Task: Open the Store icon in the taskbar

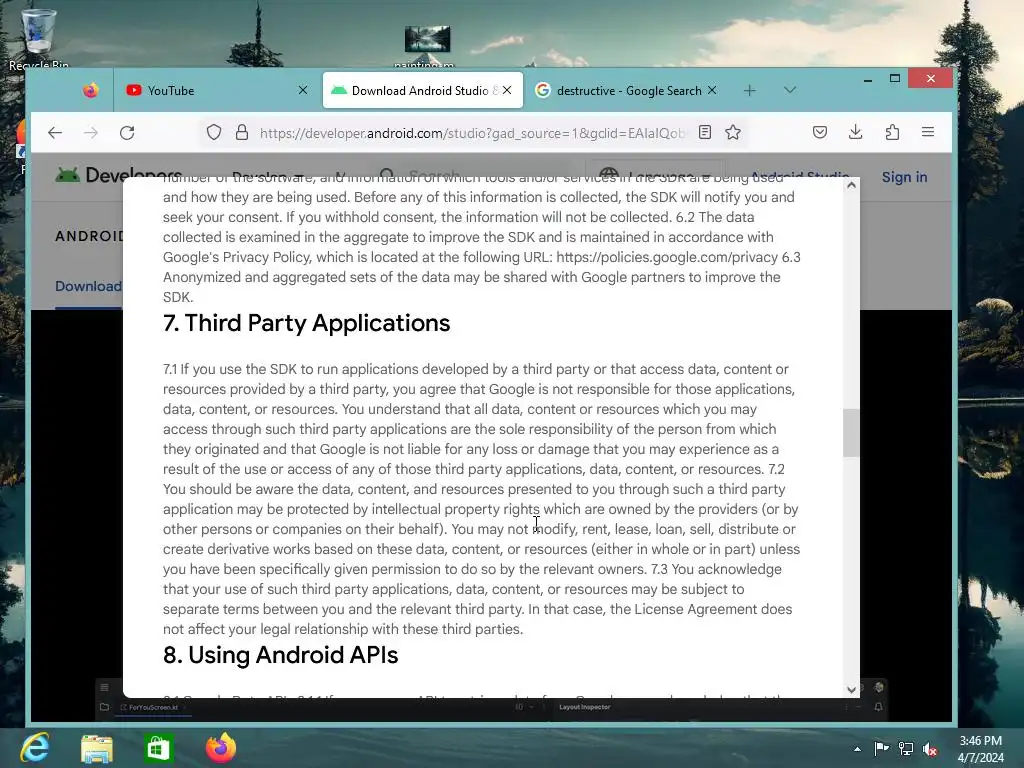Action: [158, 748]
